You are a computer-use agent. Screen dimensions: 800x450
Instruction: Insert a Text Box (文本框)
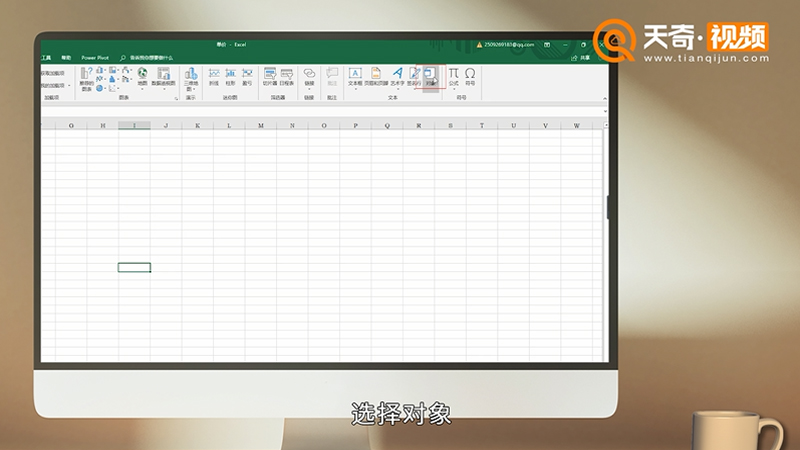pos(355,77)
